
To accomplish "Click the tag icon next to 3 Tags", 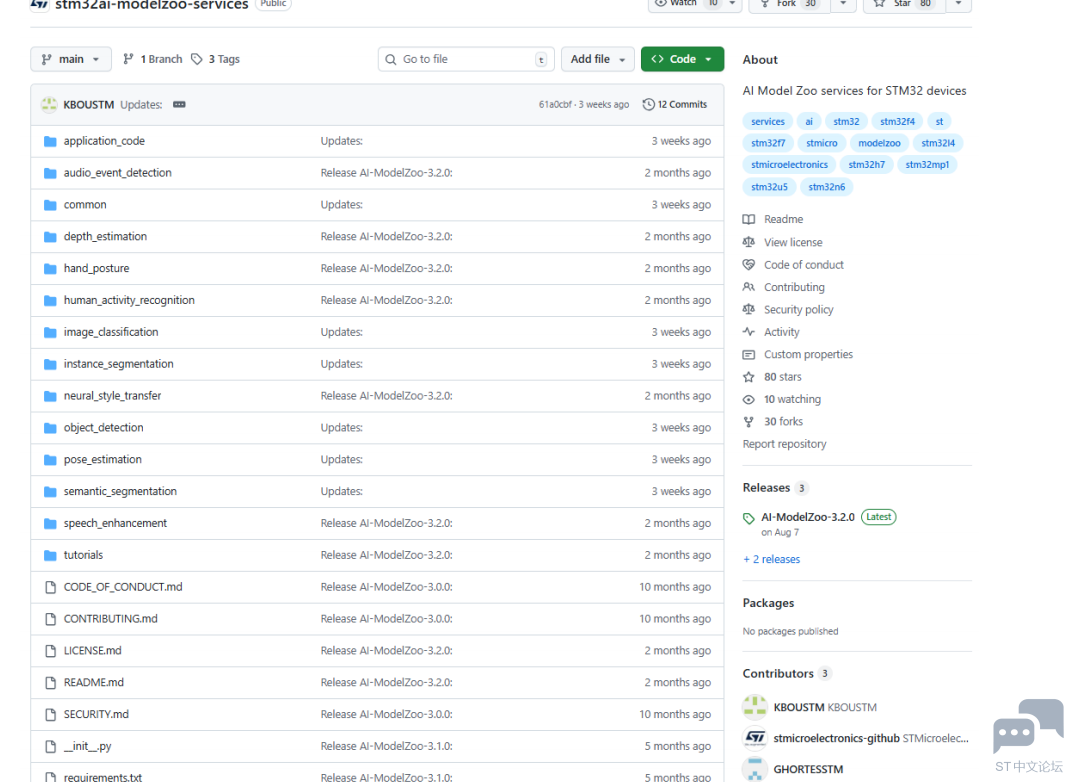I will 197,59.
